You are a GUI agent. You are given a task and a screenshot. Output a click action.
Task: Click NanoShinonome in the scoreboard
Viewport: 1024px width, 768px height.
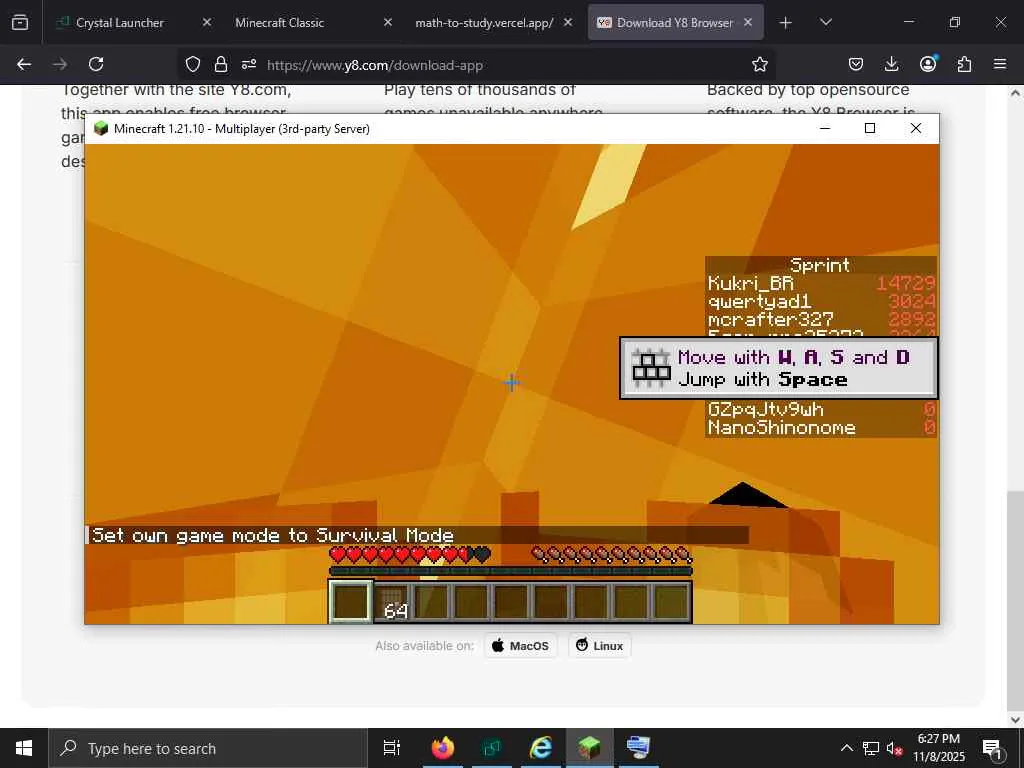[782, 428]
